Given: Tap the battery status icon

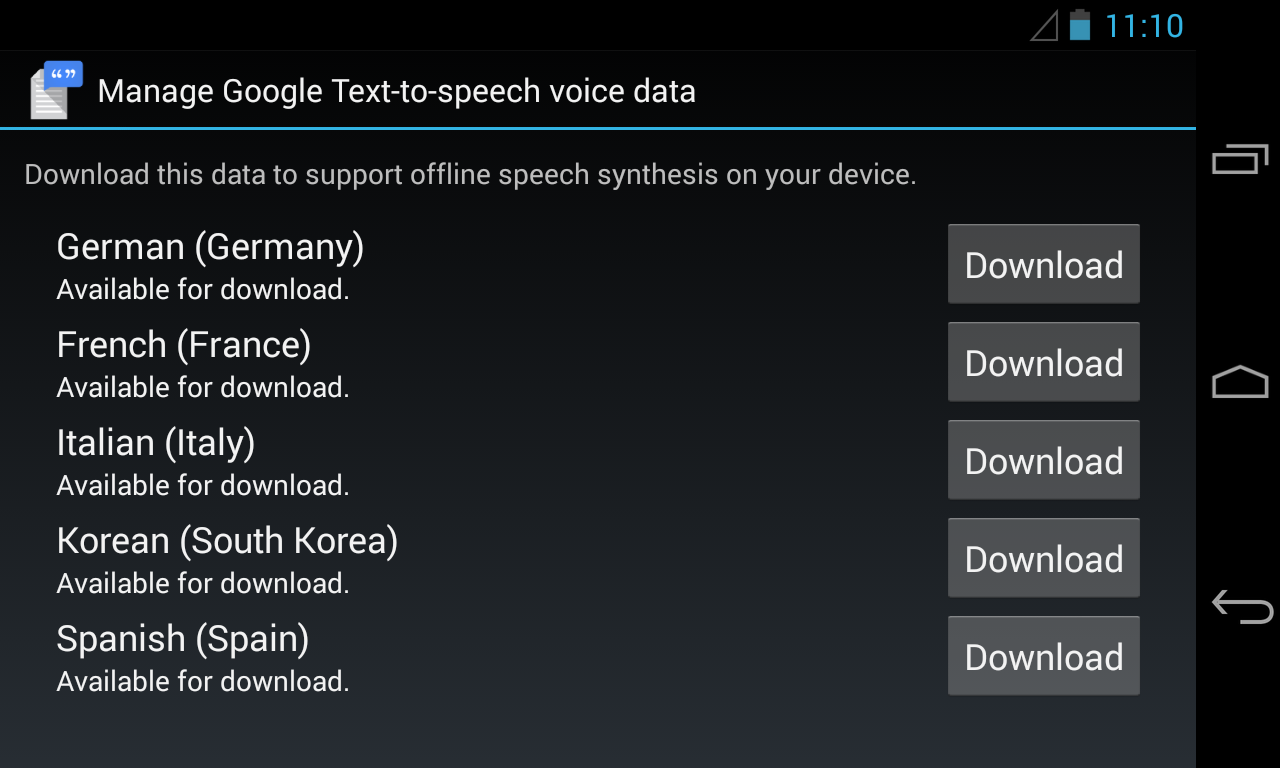Looking at the screenshot, I should coord(1079,25).
